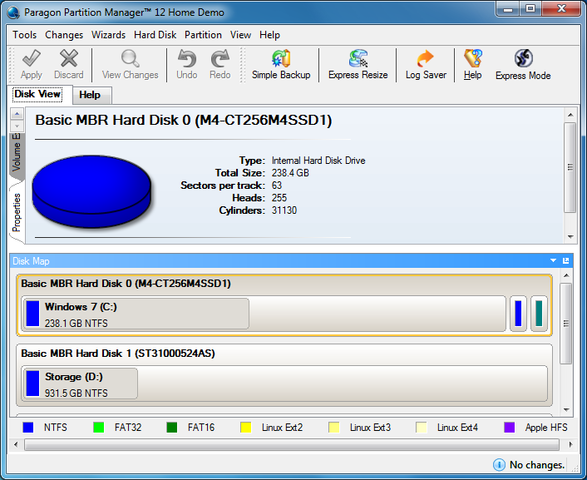Click the FAT16 dark green swatch
This screenshot has height=480, width=587.
pos(172,427)
